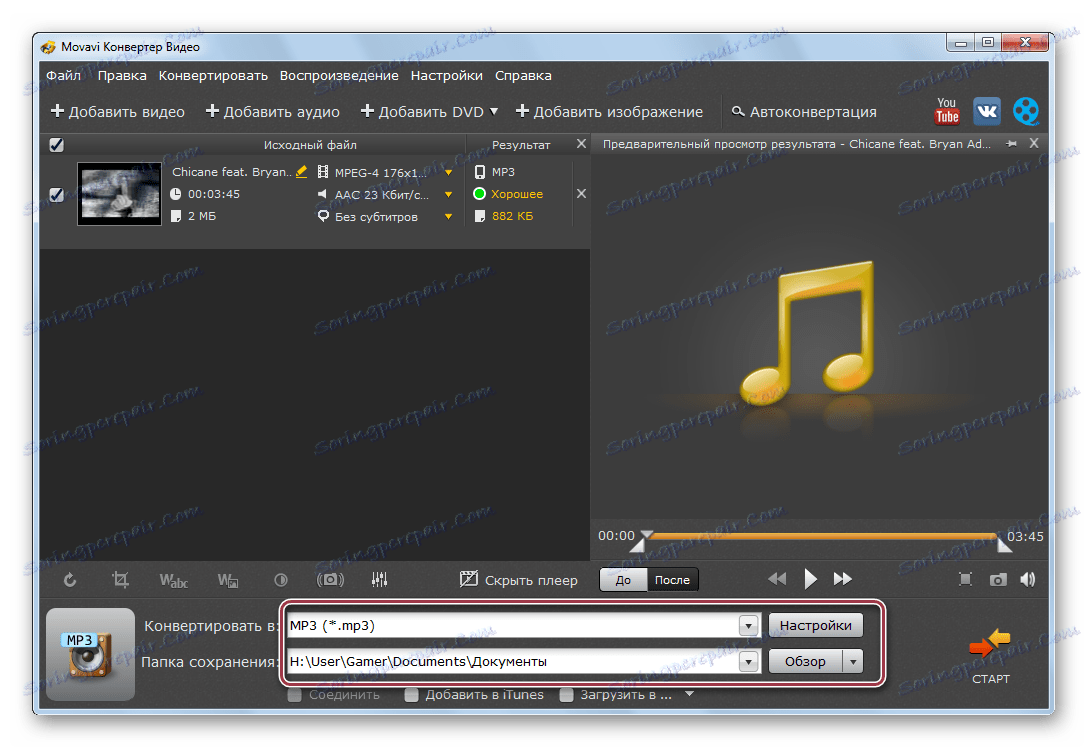Open format Настройки button

pos(815,625)
